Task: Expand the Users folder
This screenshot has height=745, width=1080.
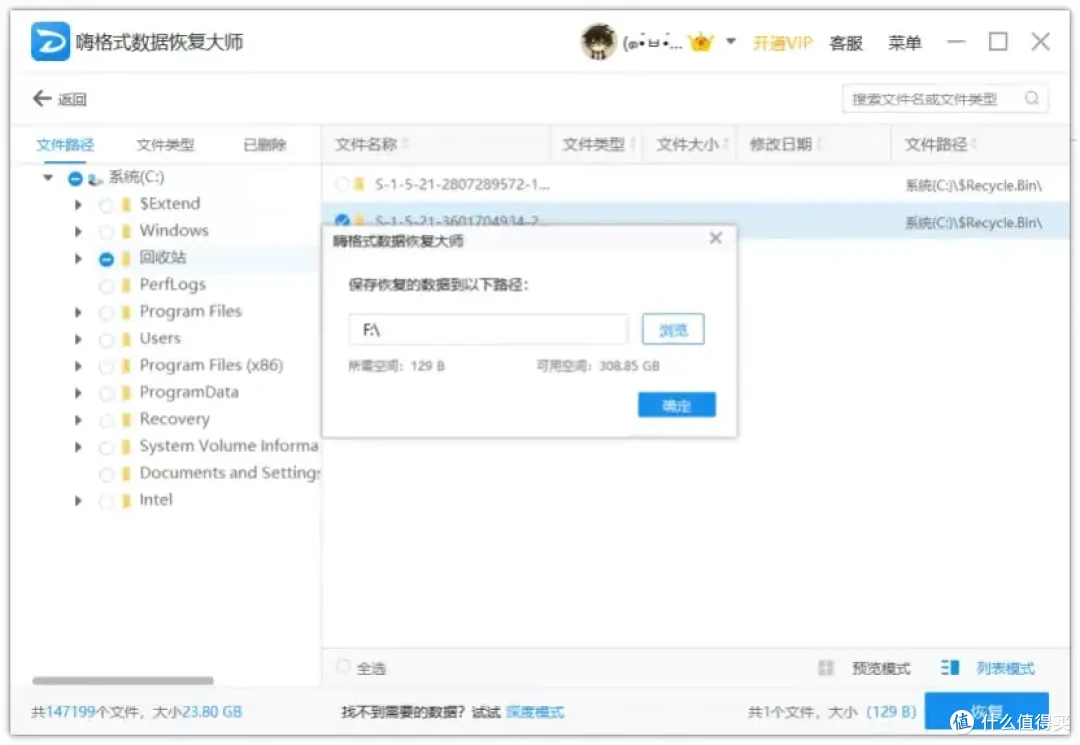Action: [x=78, y=339]
